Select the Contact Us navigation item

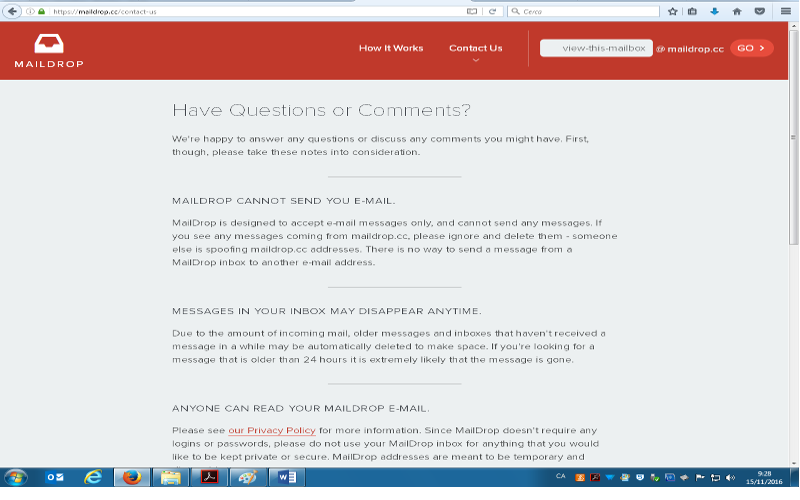(x=475, y=48)
